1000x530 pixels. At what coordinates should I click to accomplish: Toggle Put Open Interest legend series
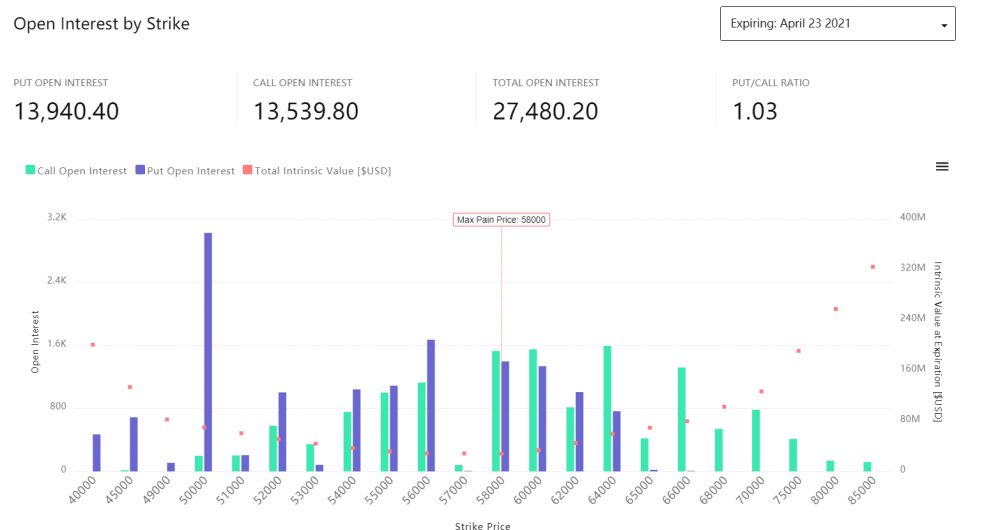190,171
